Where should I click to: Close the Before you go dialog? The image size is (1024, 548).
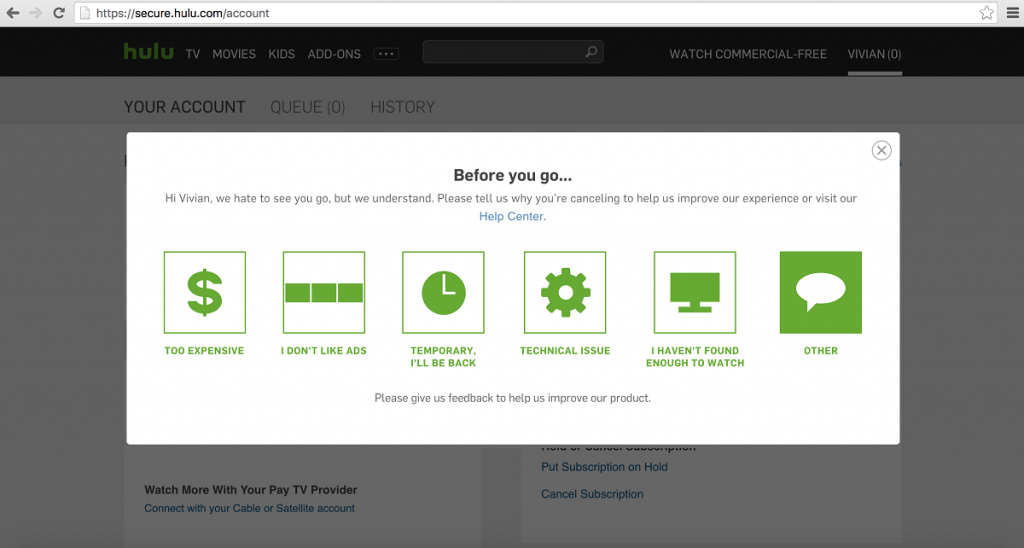click(x=882, y=150)
